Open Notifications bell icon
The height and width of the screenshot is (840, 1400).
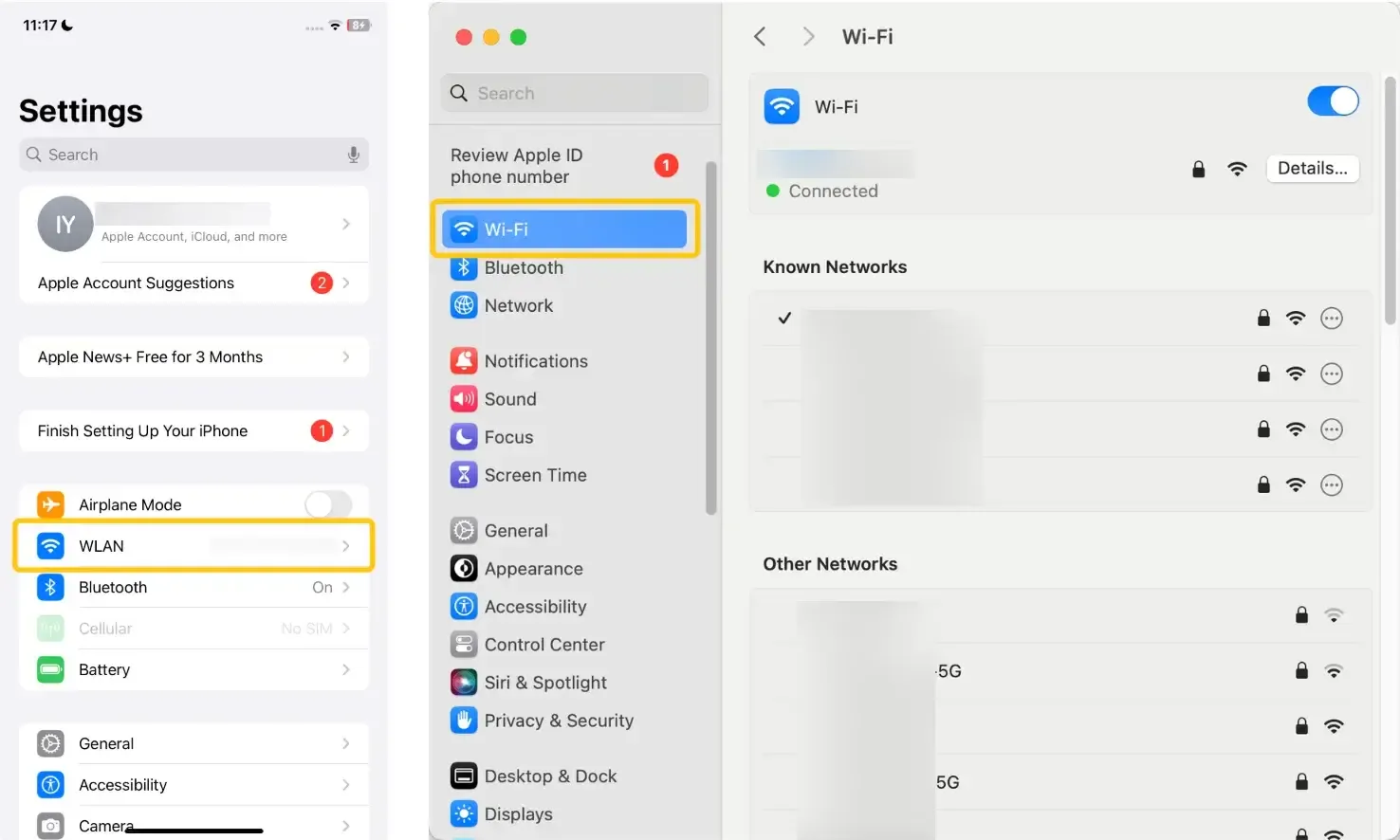tap(463, 361)
